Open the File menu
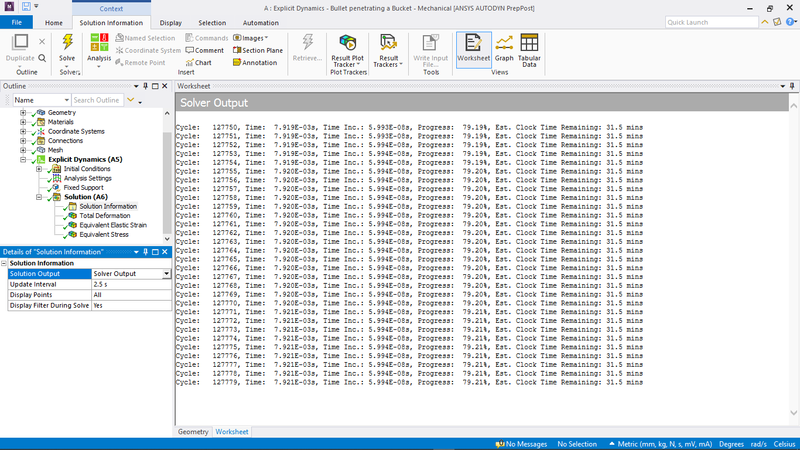The width and height of the screenshot is (800, 450). point(16,22)
